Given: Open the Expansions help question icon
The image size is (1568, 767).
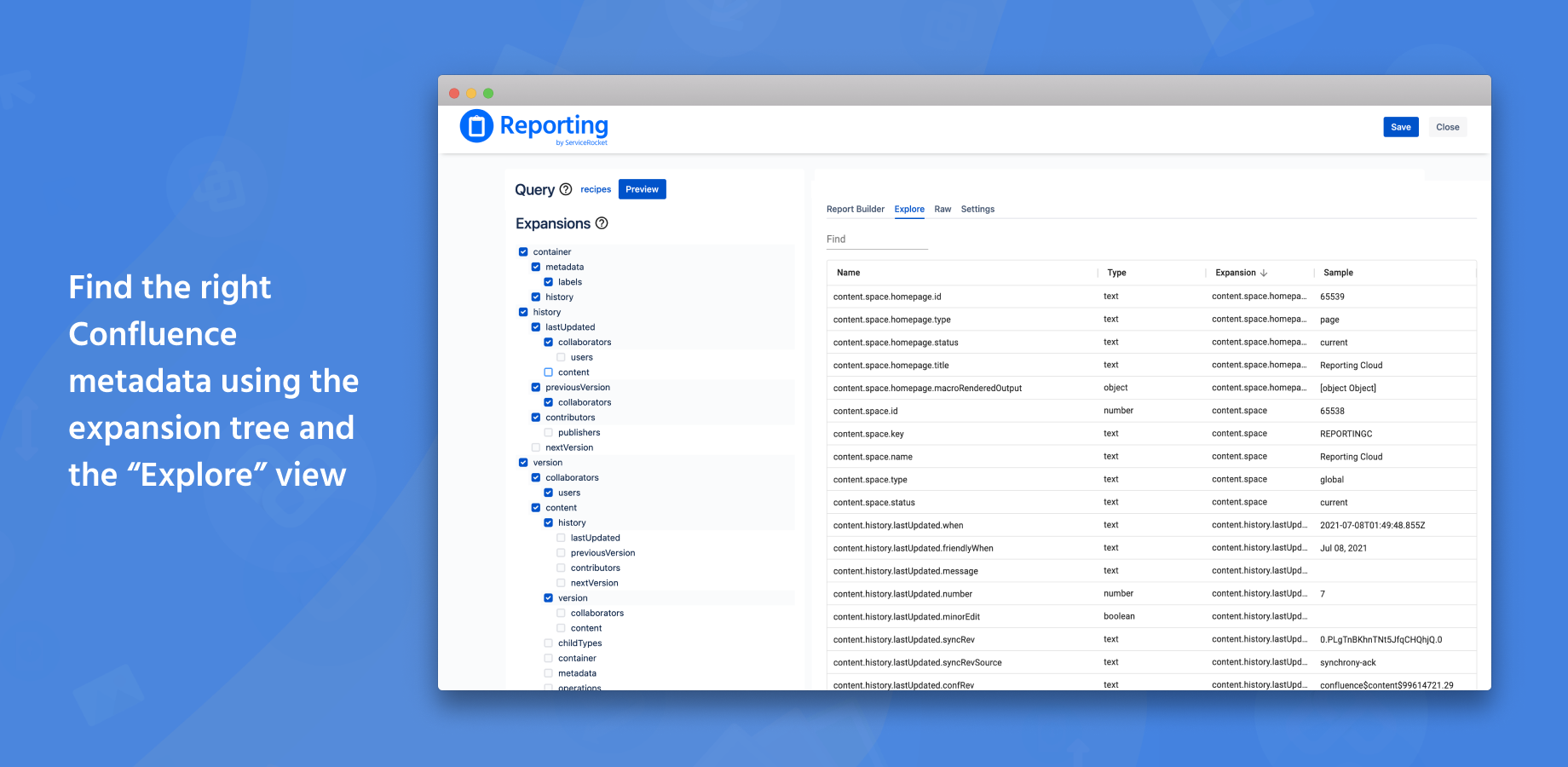Looking at the screenshot, I should pyautogui.click(x=602, y=223).
